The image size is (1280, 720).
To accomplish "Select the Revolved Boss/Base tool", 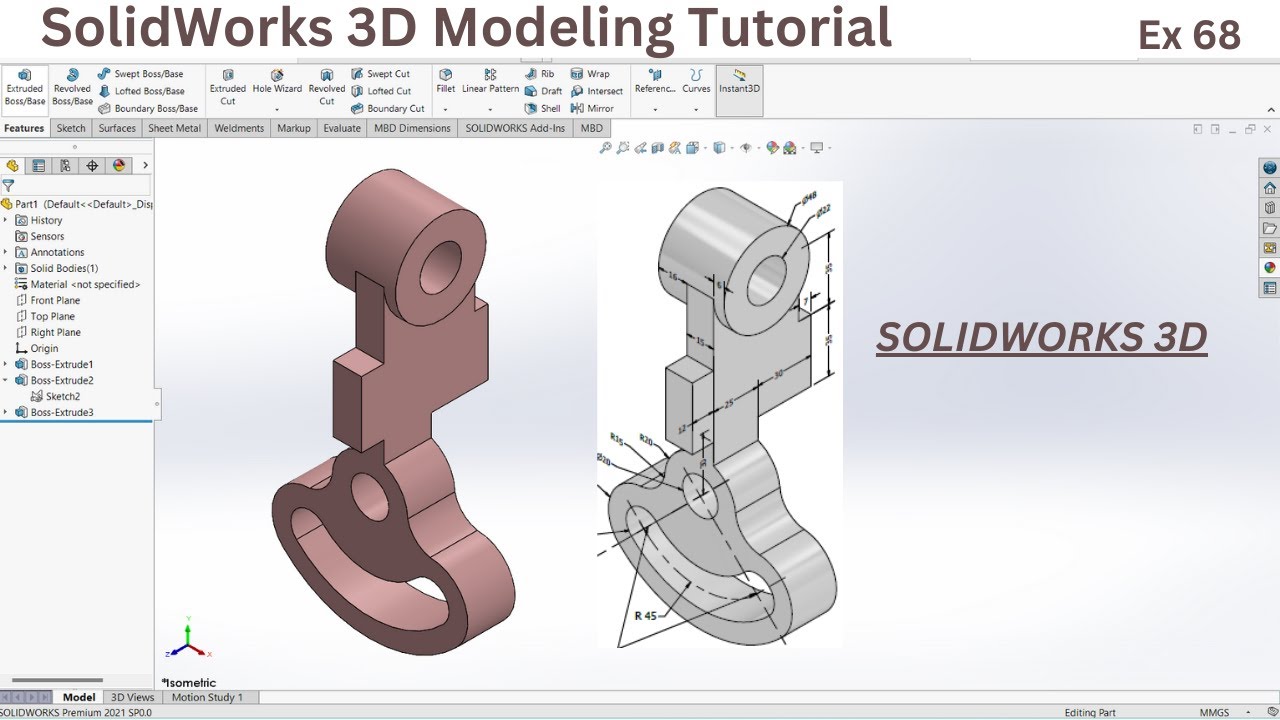I will click(72, 88).
